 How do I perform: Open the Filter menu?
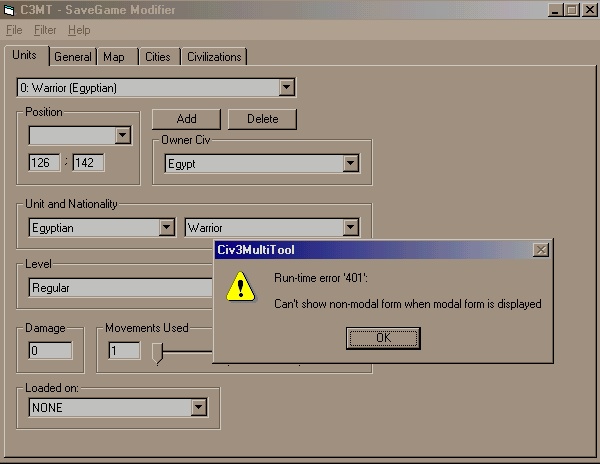pos(45,31)
